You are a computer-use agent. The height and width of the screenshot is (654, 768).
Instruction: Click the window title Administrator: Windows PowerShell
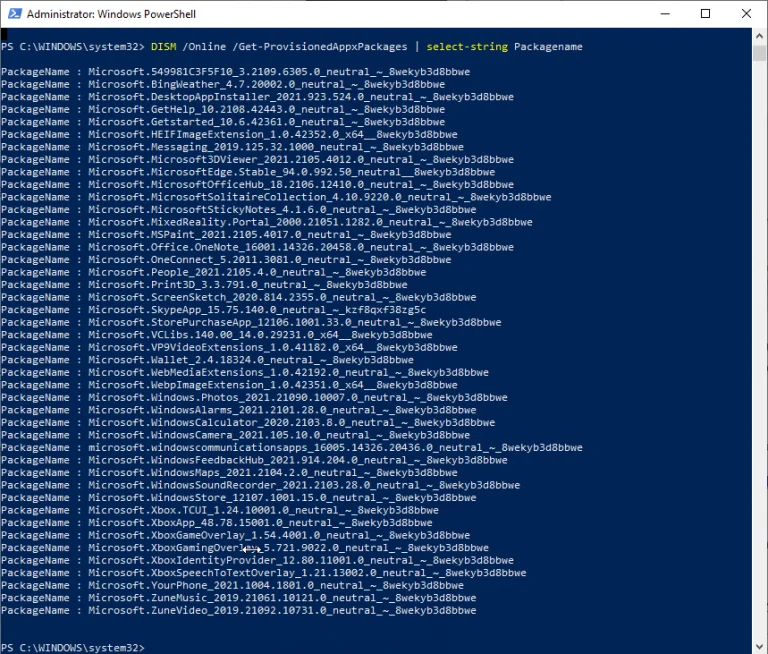point(111,14)
